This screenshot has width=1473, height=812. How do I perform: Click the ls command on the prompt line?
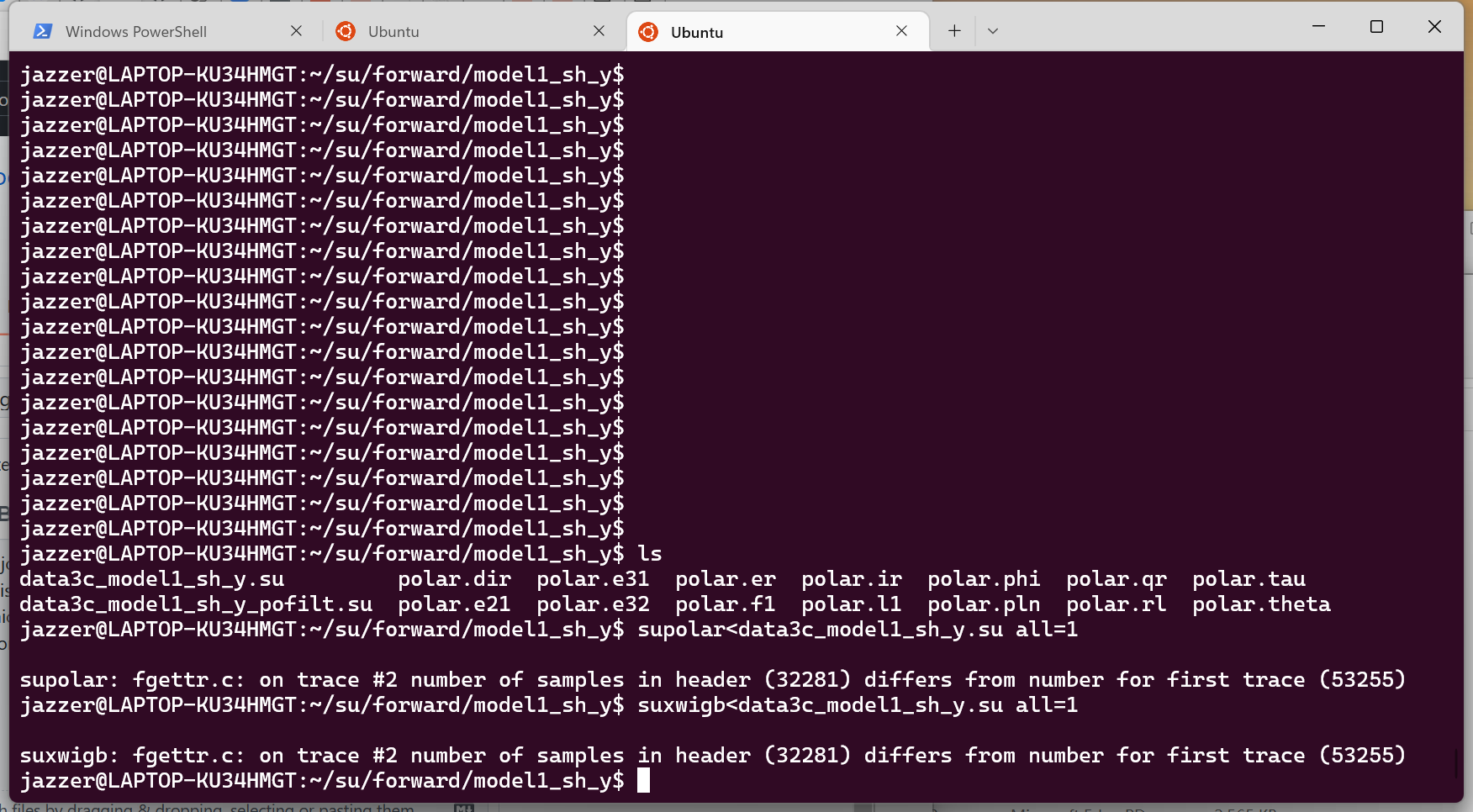650,554
